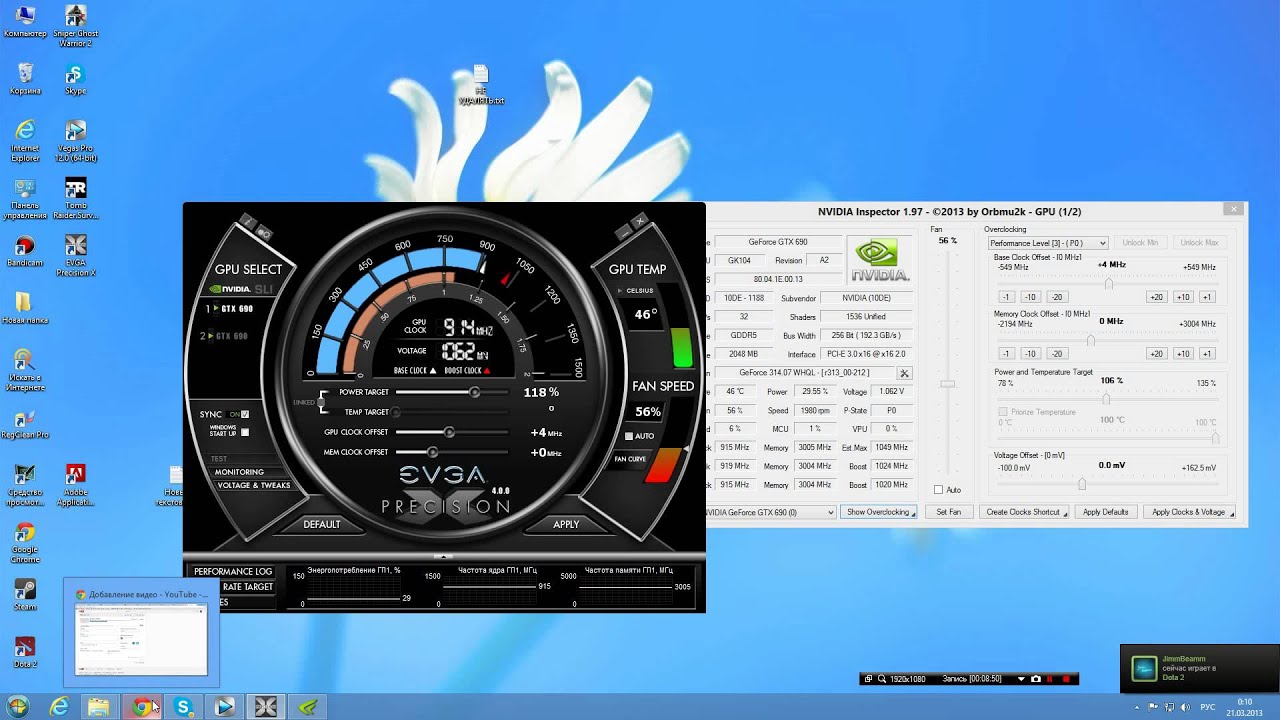Open the RATE TARGET tab
This screenshot has width=1280, height=720.
click(248, 587)
